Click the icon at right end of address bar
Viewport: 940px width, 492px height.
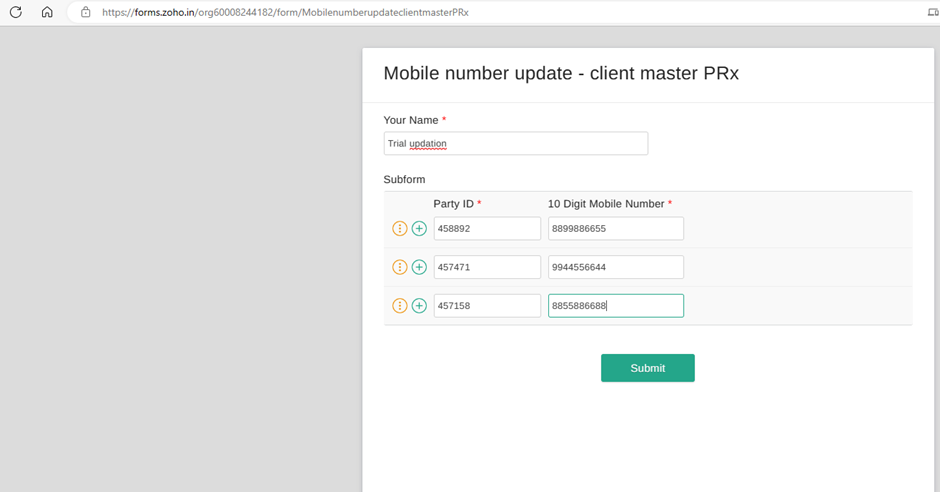[932, 12]
